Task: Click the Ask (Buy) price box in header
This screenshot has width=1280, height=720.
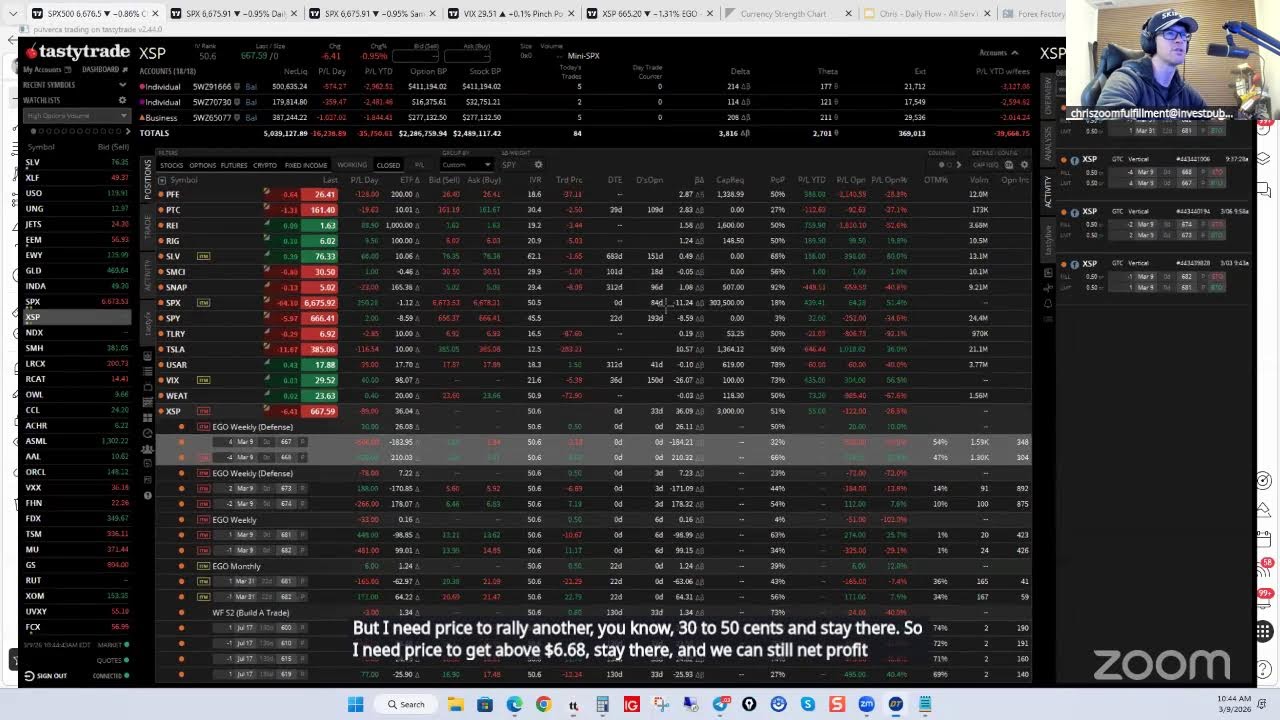Action: tap(469, 56)
